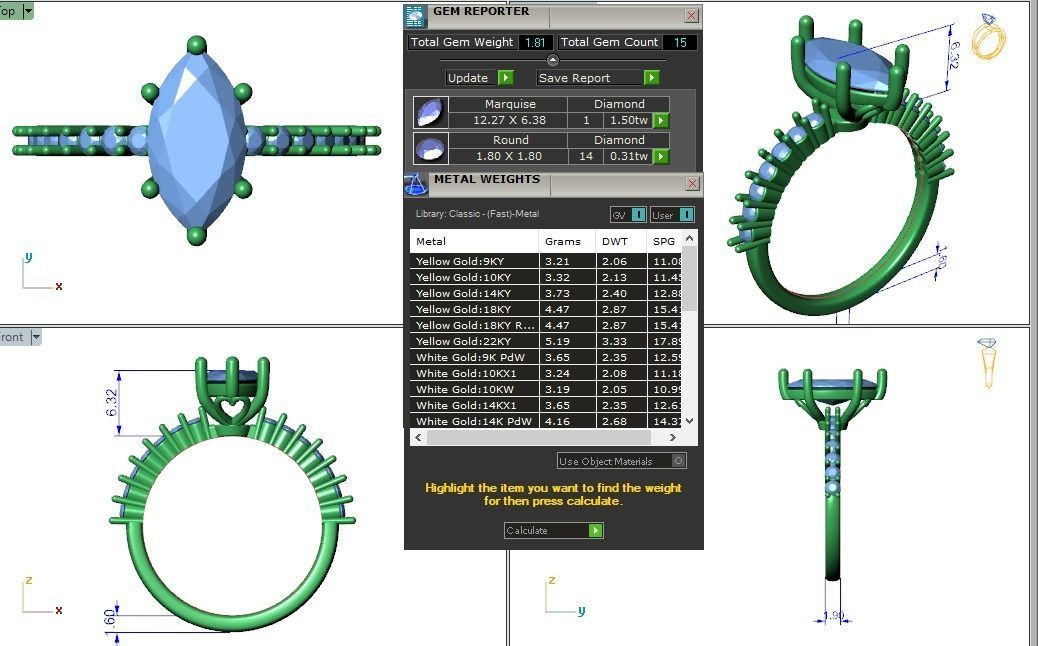The image size is (1038, 646).
Task: Close the Gem Reporter panel
Action: [692, 15]
